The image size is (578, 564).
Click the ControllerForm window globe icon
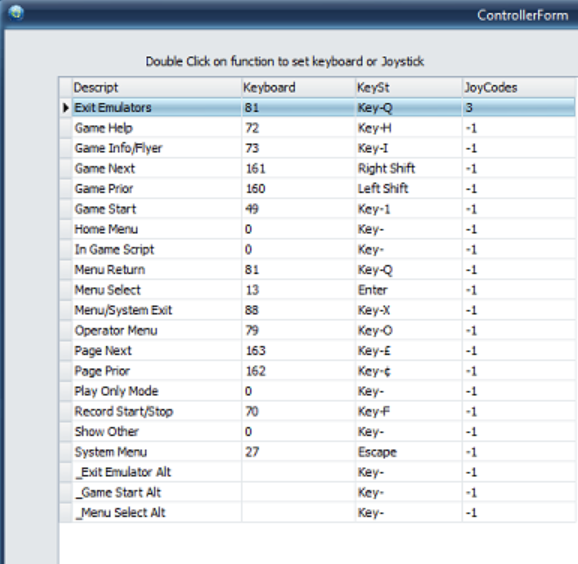[x=16, y=13]
